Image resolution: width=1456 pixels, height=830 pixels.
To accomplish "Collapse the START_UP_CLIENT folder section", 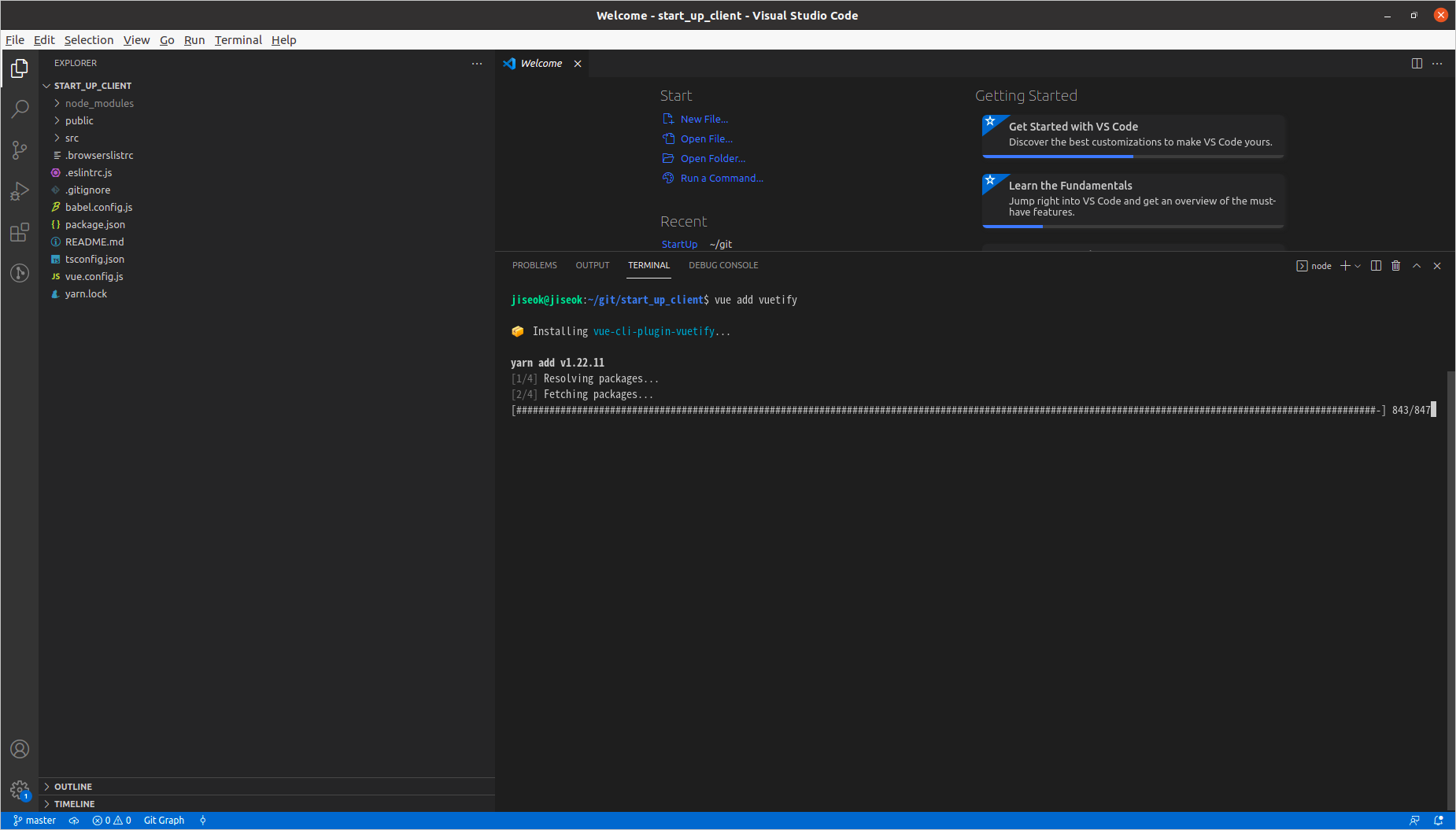I will [x=266, y=86].
